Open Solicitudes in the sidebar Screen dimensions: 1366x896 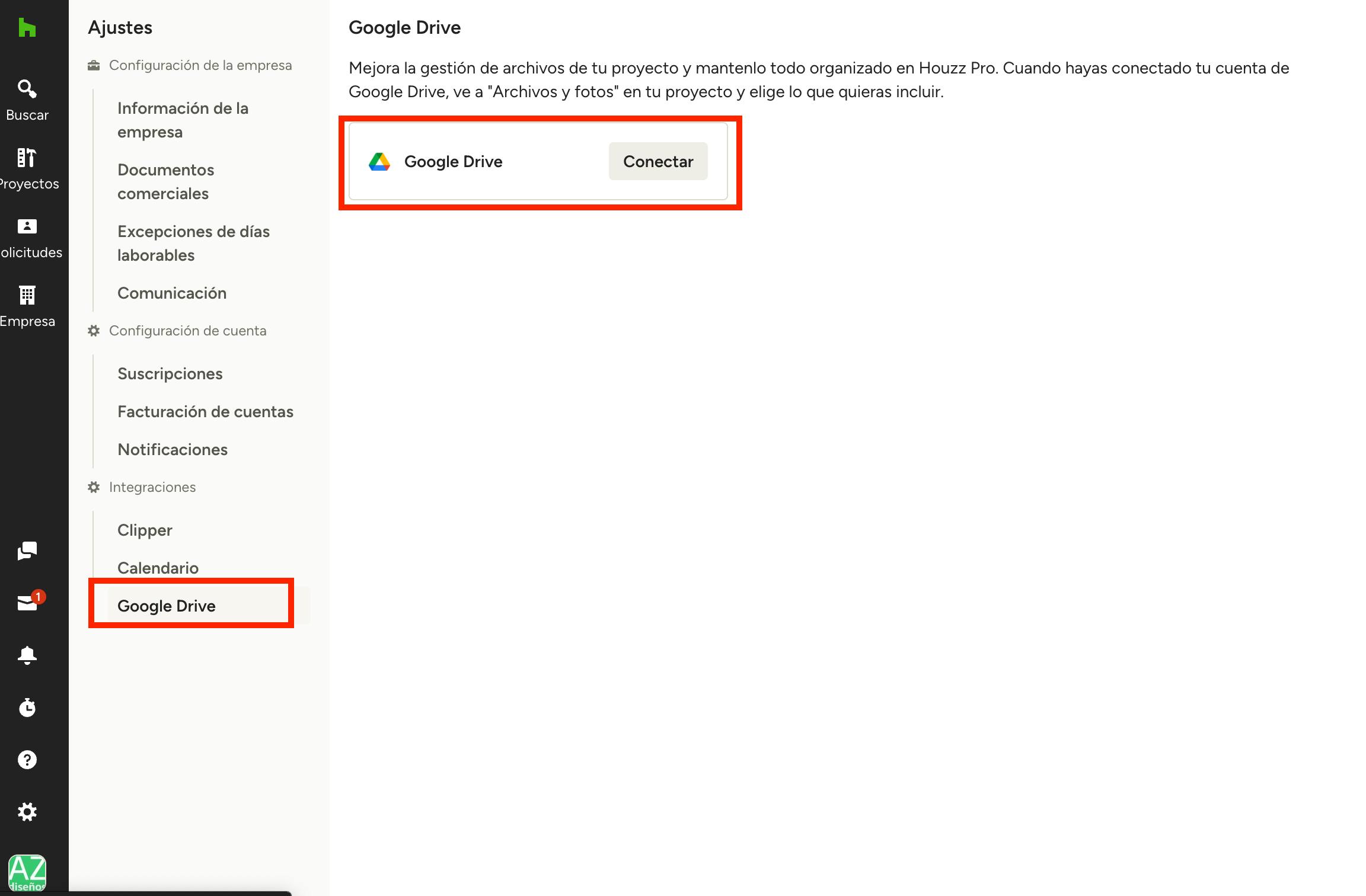(x=27, y=226)
